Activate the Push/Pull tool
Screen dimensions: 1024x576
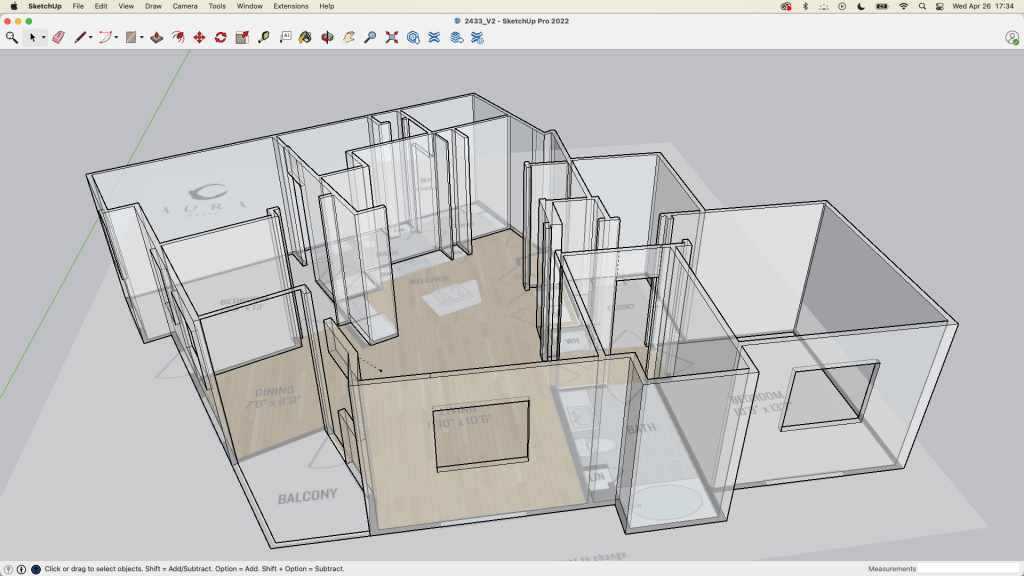(x=155, y=37)
